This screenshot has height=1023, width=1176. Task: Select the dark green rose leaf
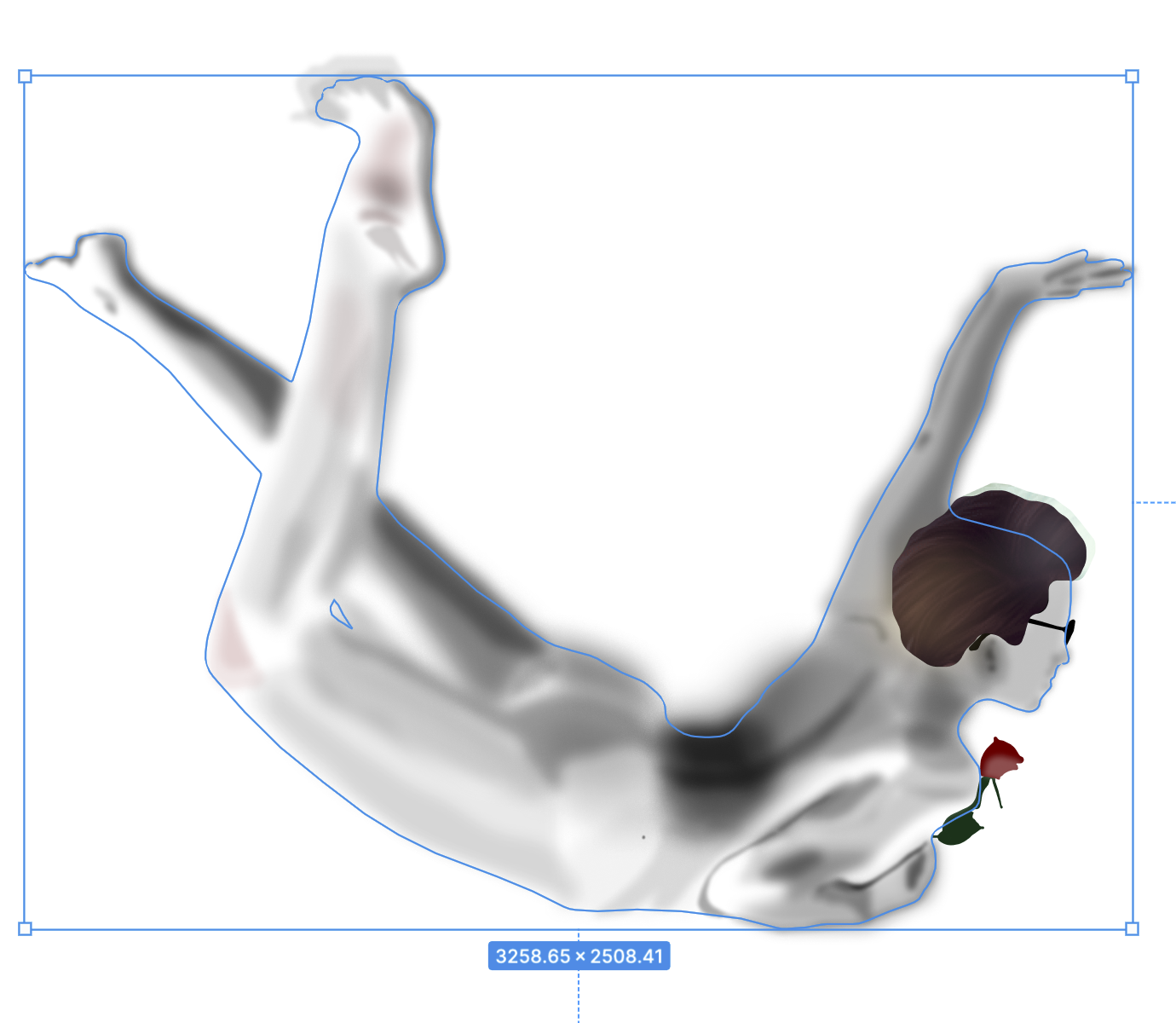click(x=959, y=829)
